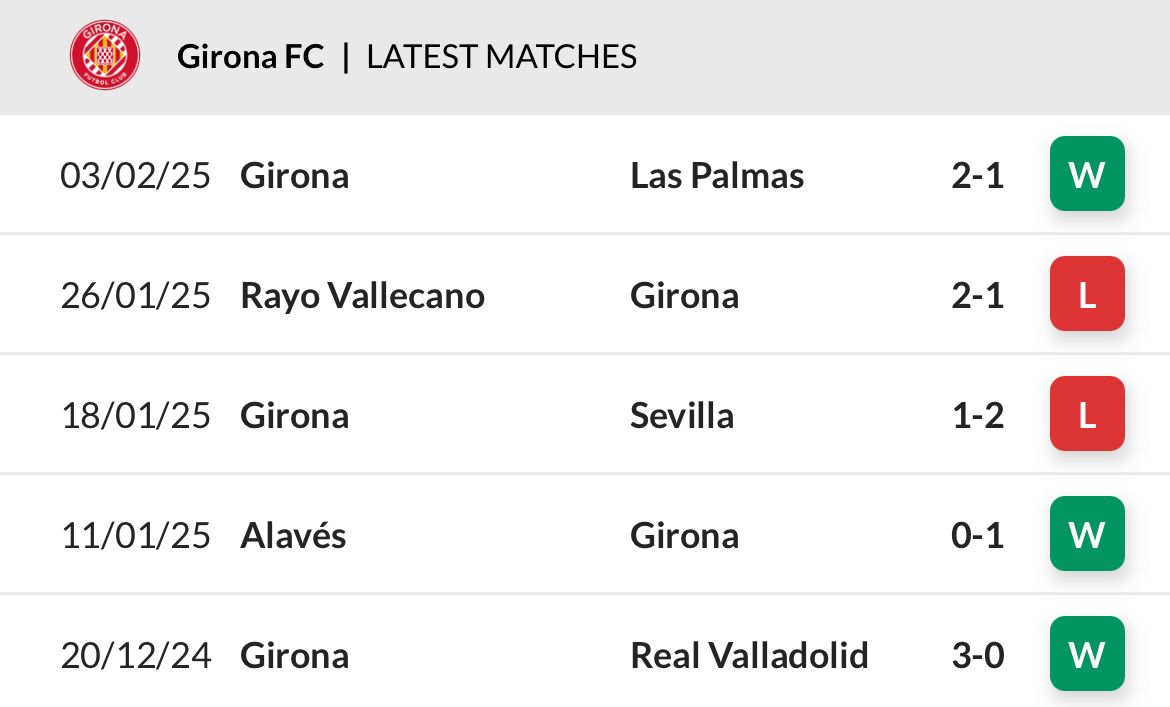Open the Girona FC header title
This screenshot has width=1170, height=707.
tap(251, 57)
